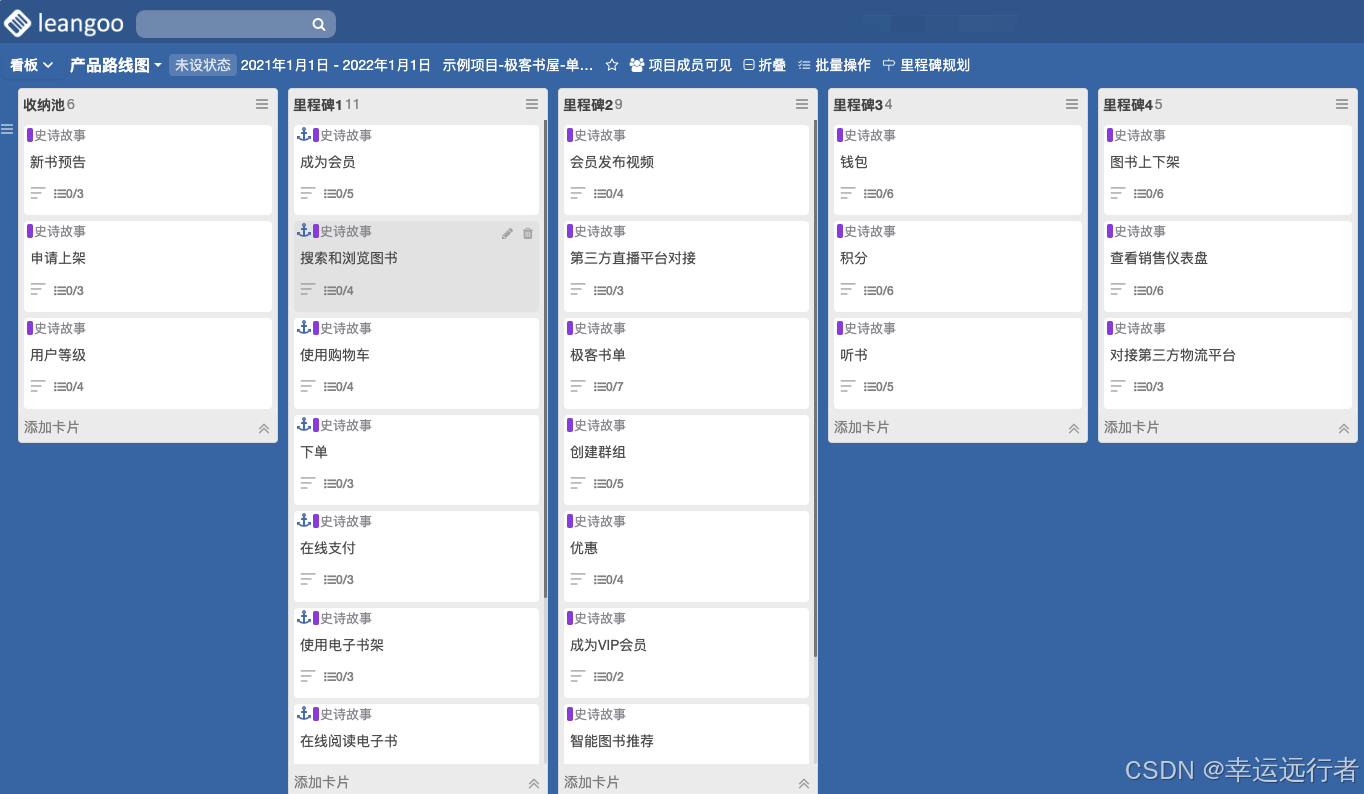Screen dimensions: 1364x794
Task: Open 批量操作 batch operations
Action: tap(834, 65)
